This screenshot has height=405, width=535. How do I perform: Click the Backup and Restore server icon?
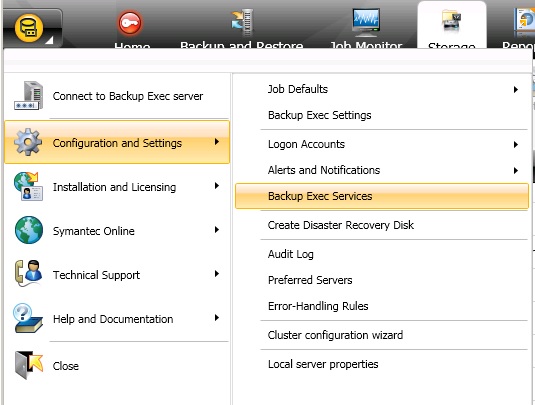[x=243, y=23]
